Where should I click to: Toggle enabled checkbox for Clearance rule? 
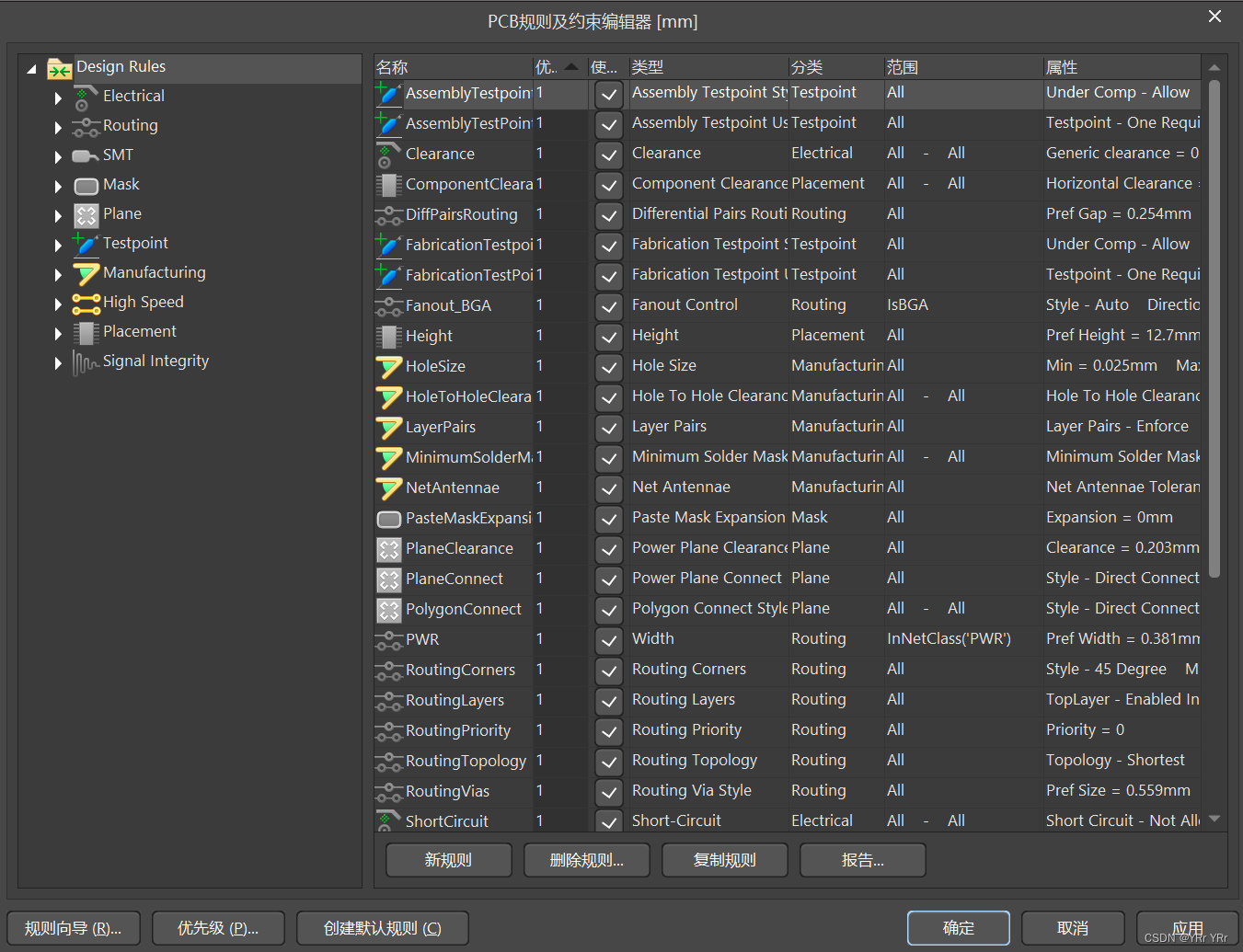(608, 155)
